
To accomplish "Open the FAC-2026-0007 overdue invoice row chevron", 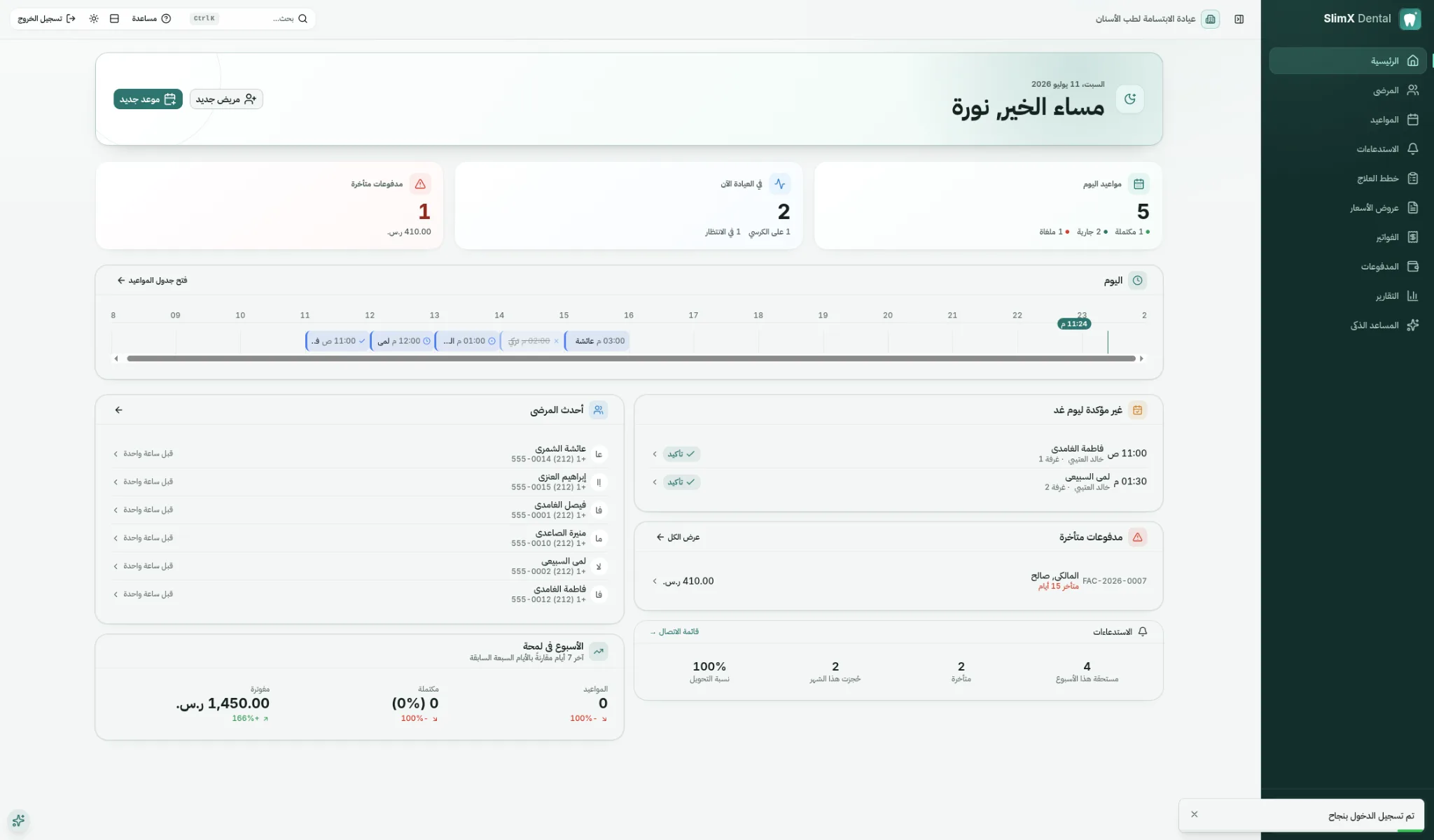I will (655, 581).
